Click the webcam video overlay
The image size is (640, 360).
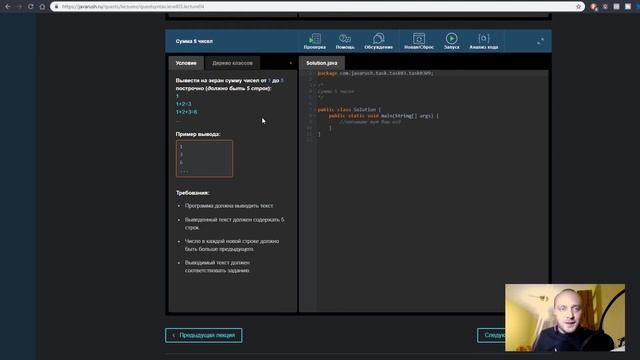(x=565, y=318)
